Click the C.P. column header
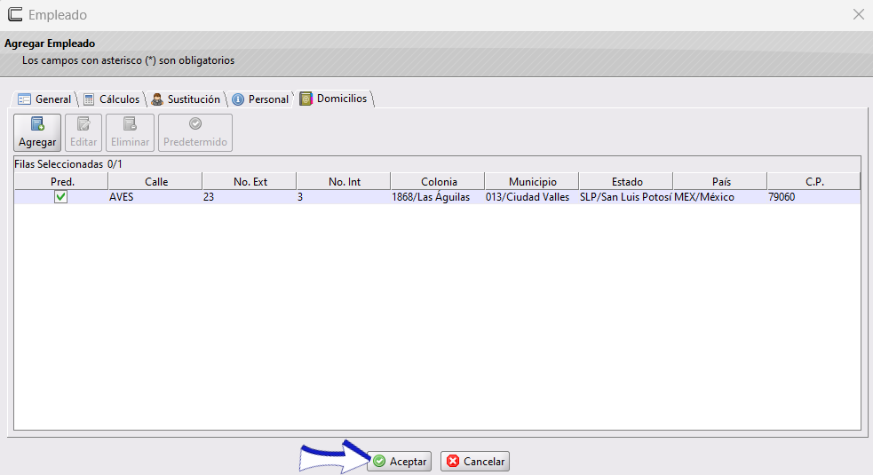The image size is (873, 475). tap(813, 182)
